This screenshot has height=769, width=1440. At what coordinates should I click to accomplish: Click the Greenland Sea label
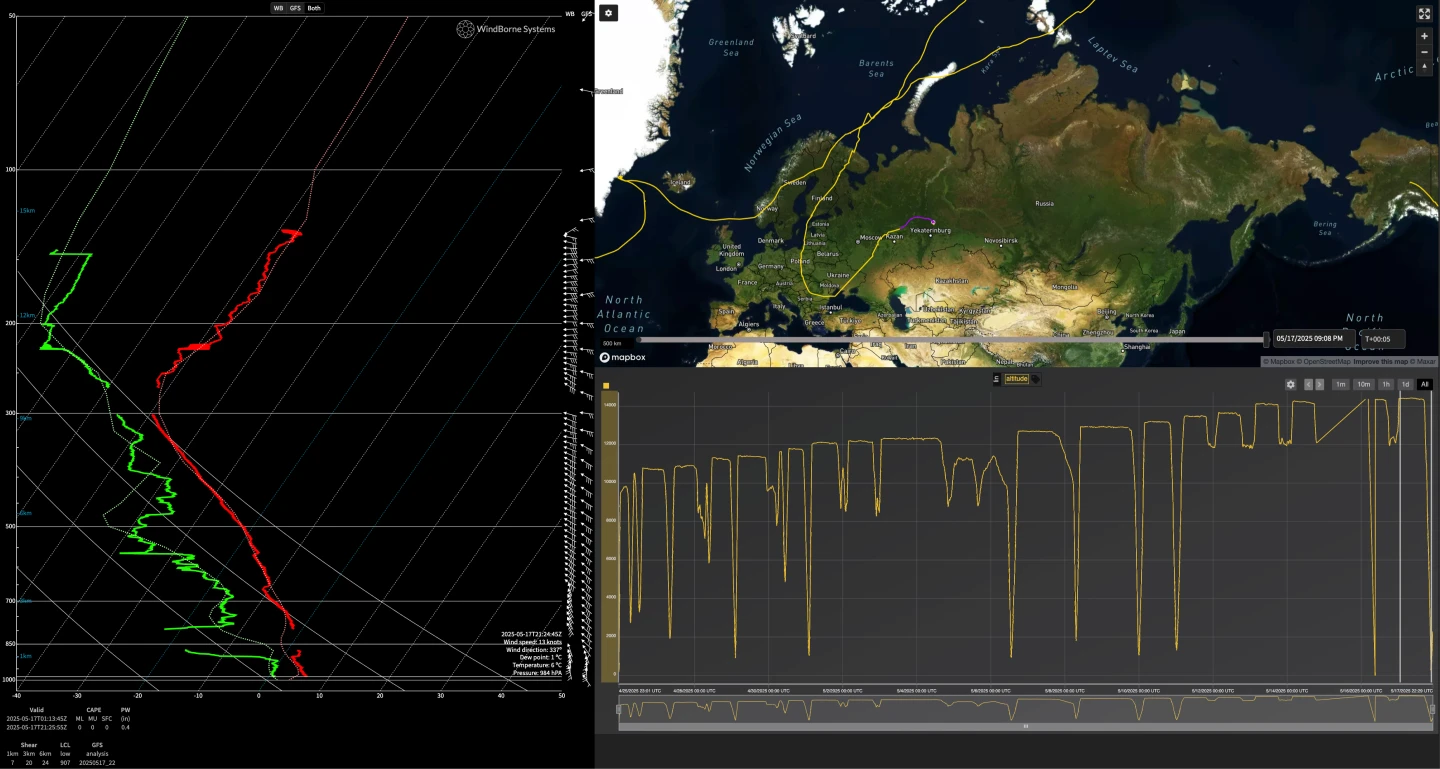(731, 47)
